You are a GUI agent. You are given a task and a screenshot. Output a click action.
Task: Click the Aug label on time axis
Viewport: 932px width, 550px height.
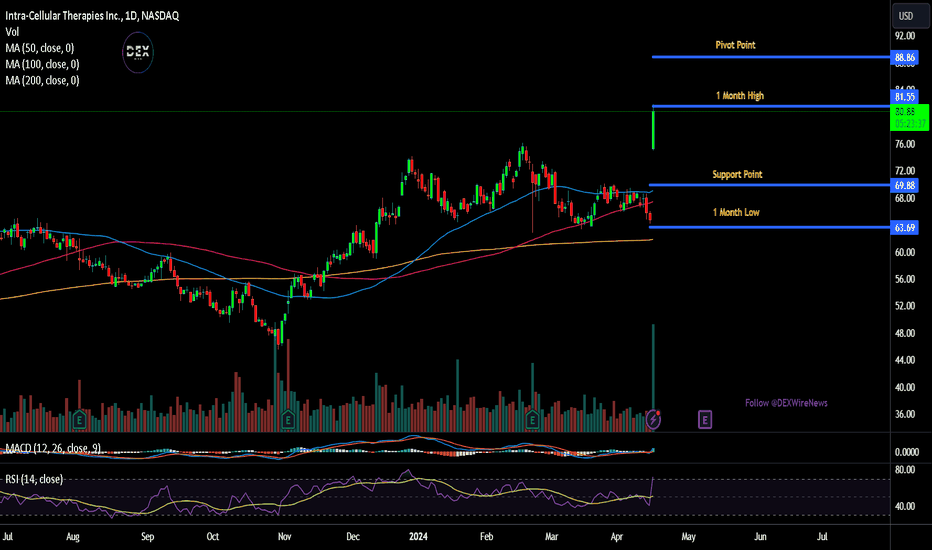coord(73,536)
